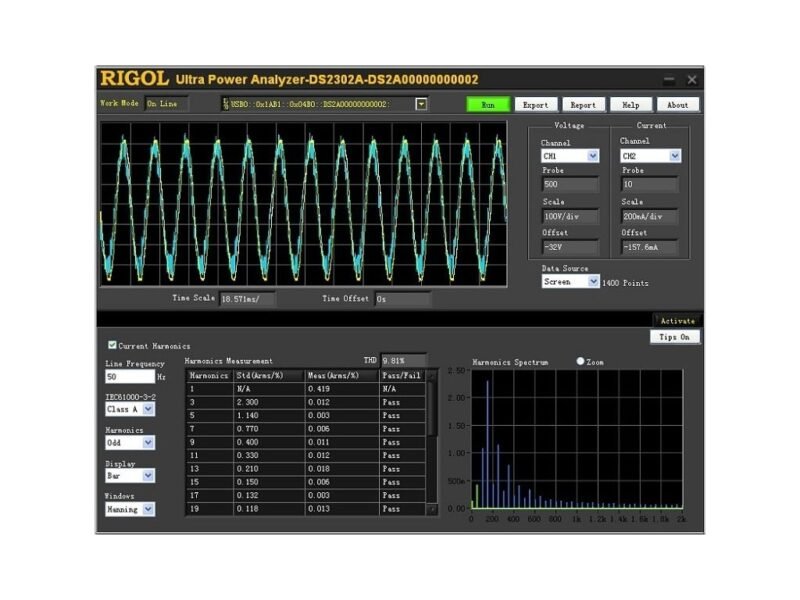Click the Activate button
Viewport: 800px width, 600px height.
pyautogui.click(x=678, y=320)
